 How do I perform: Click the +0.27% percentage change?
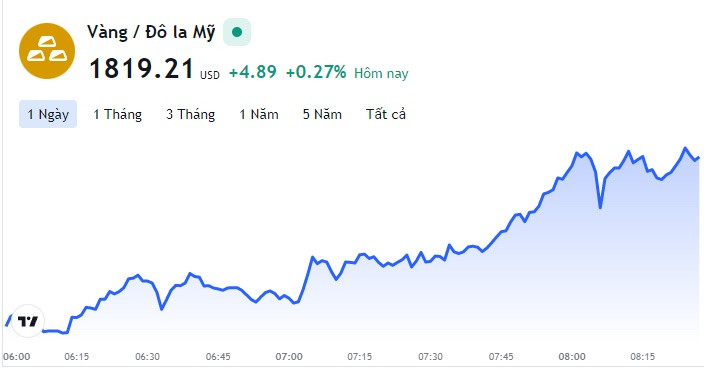[316, 72]
